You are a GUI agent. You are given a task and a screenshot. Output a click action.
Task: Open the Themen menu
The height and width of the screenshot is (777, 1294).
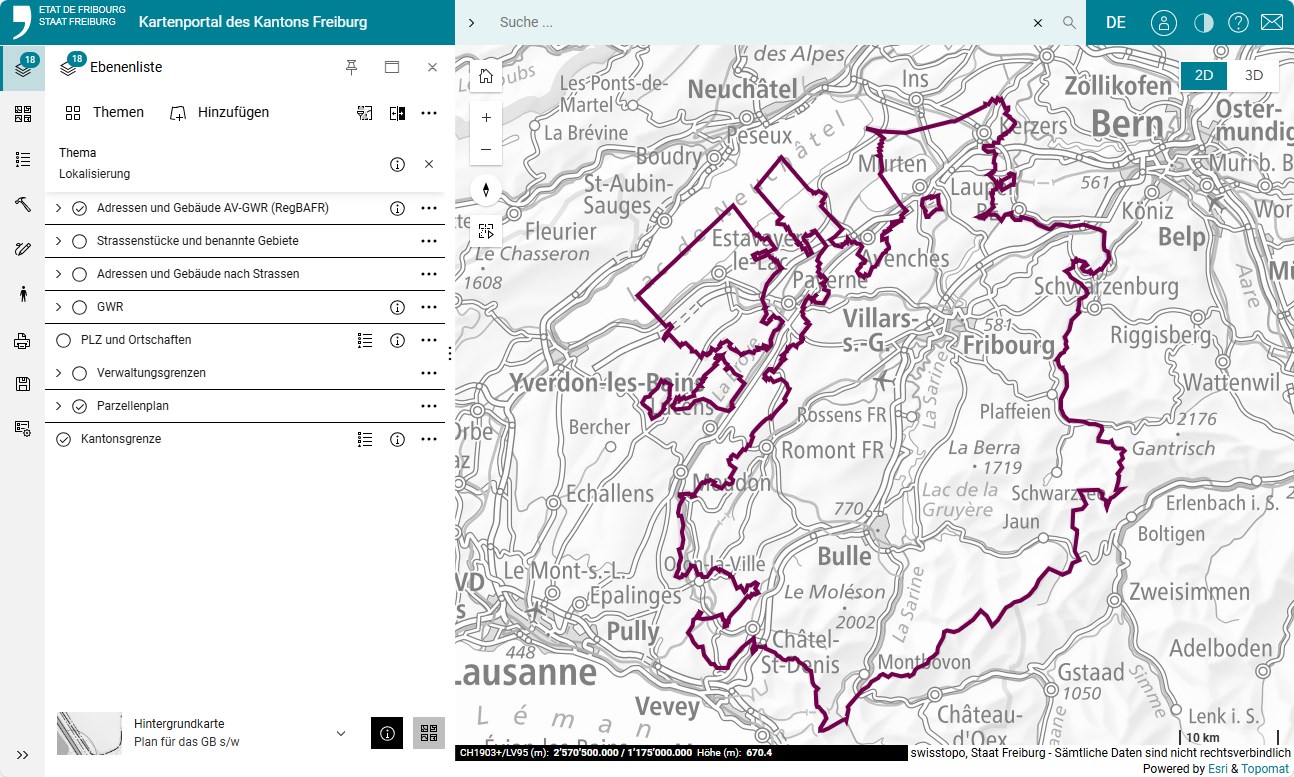click(105, 112)
